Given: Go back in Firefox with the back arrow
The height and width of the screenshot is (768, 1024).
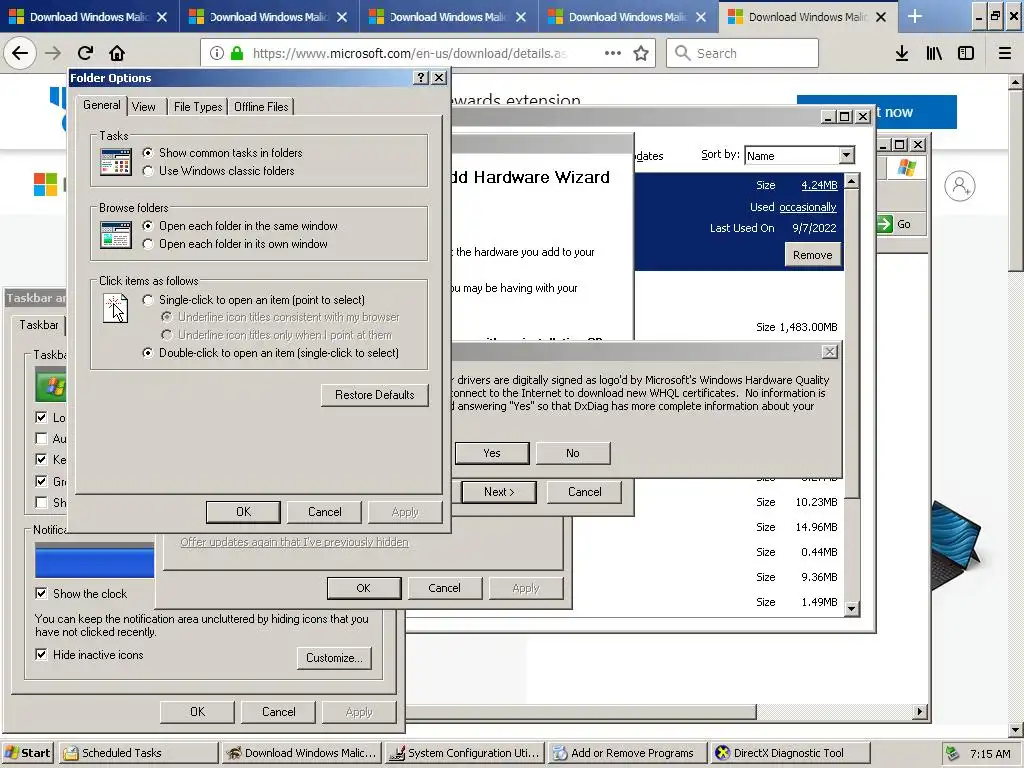Looking at the screenshot, I should (20, 53).
